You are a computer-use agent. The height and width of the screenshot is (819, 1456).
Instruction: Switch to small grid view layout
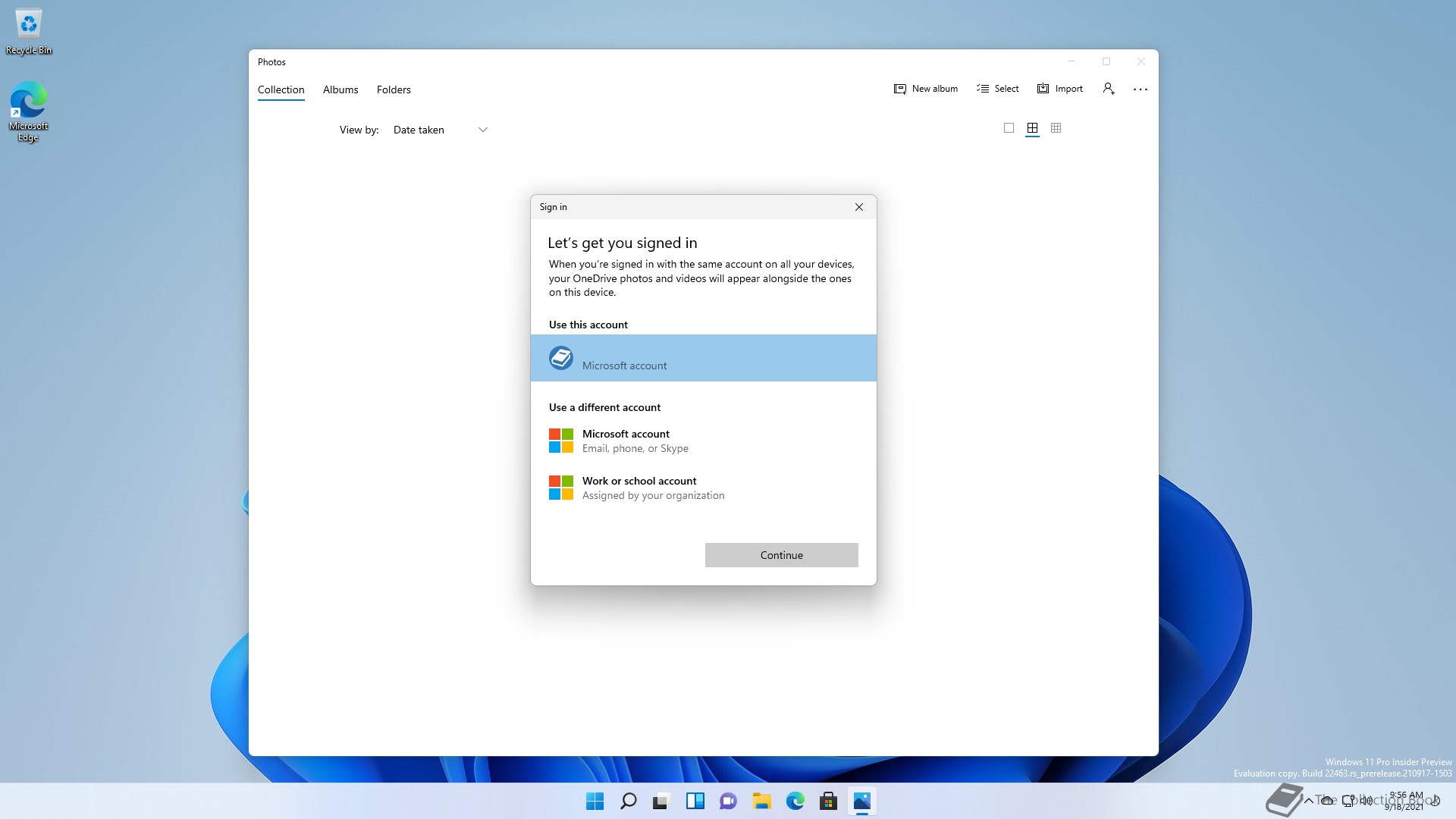pyautogui.click(x=1056, y=128)
